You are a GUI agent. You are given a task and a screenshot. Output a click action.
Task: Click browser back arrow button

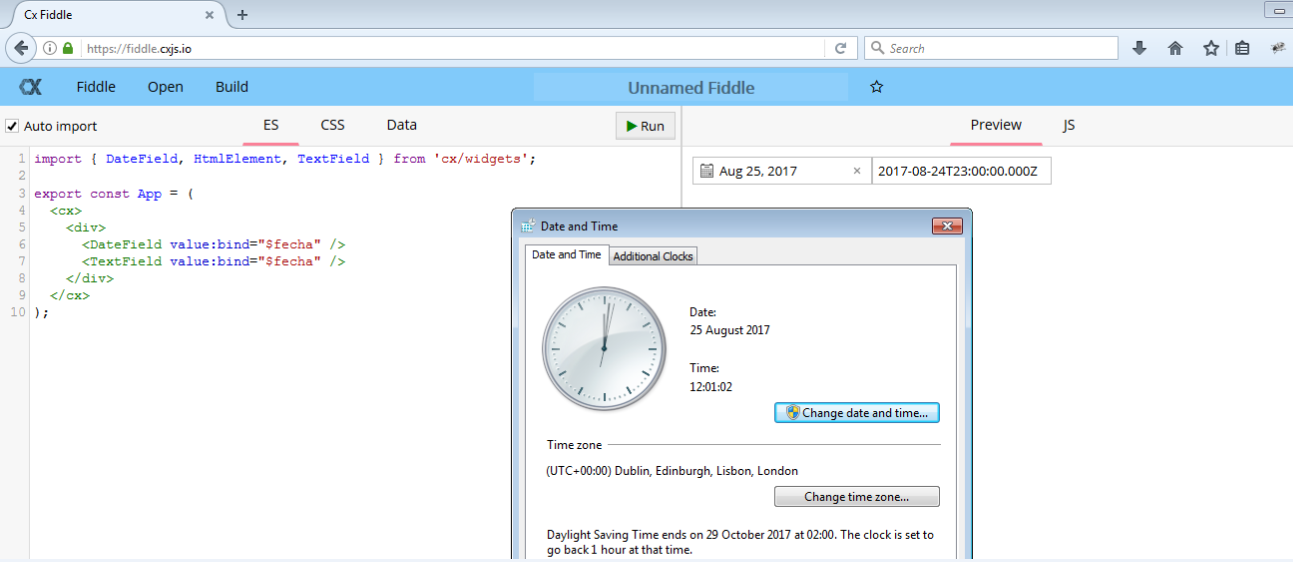pyautogui.click(x=20, y=48)
